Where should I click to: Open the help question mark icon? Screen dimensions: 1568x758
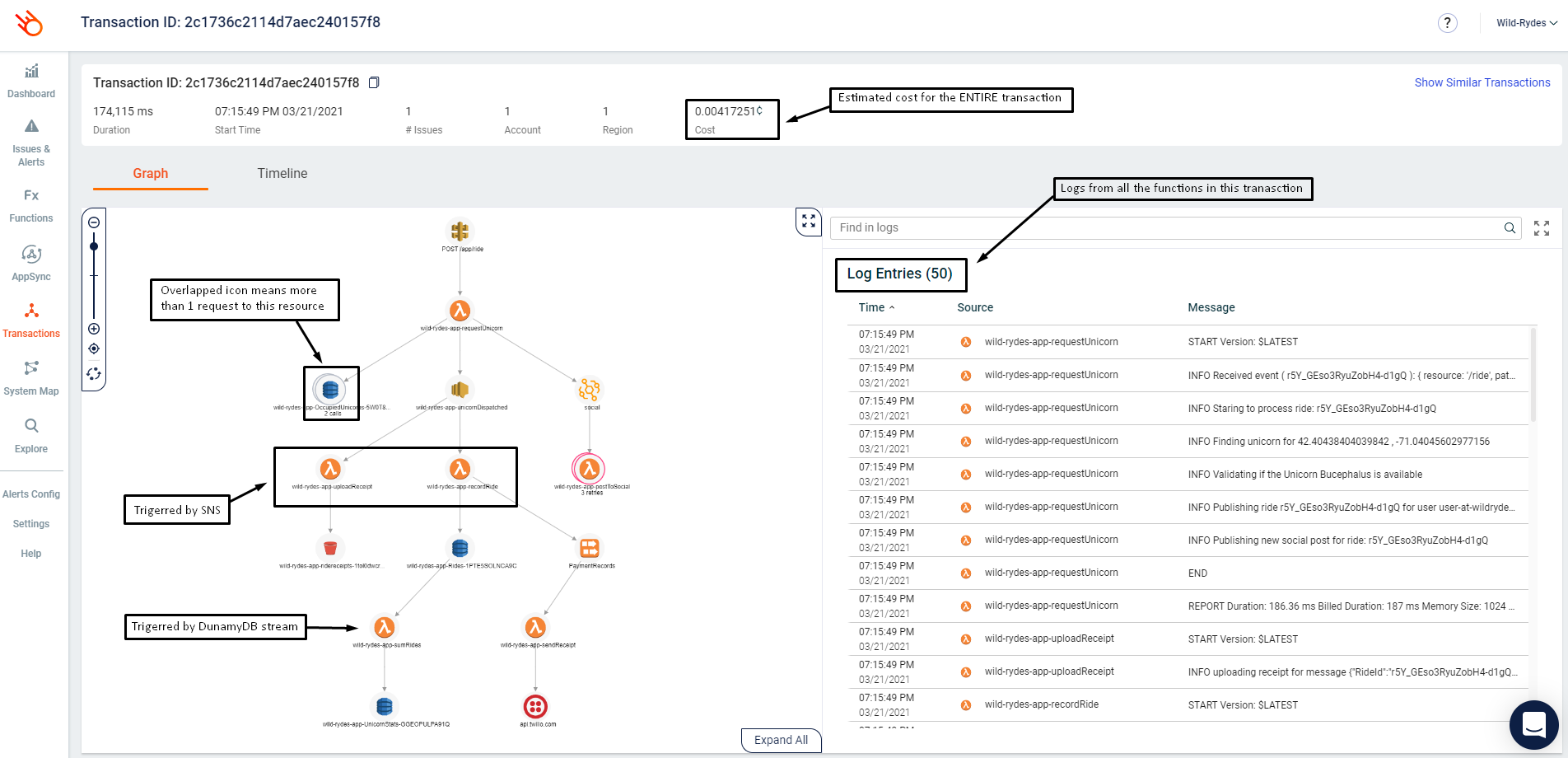point(1447,23)
